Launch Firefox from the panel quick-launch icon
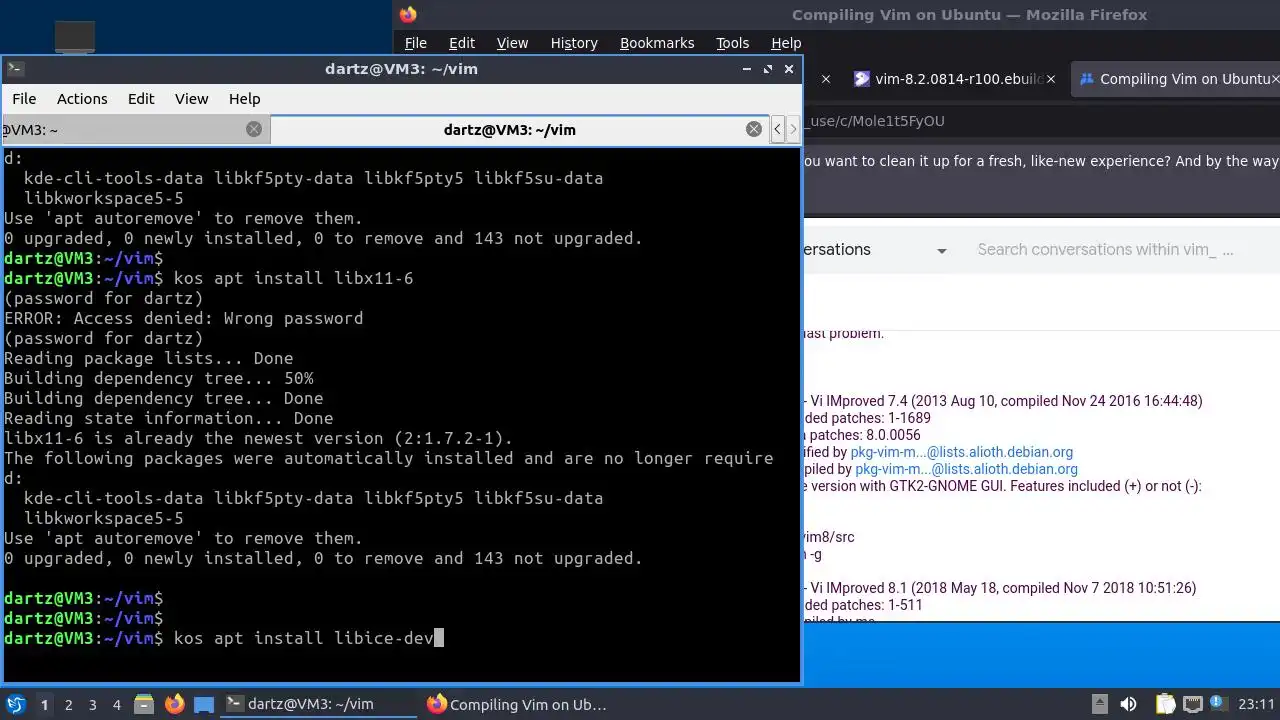The height and width of the screenshot is (720, 1280). click(174, 704)
